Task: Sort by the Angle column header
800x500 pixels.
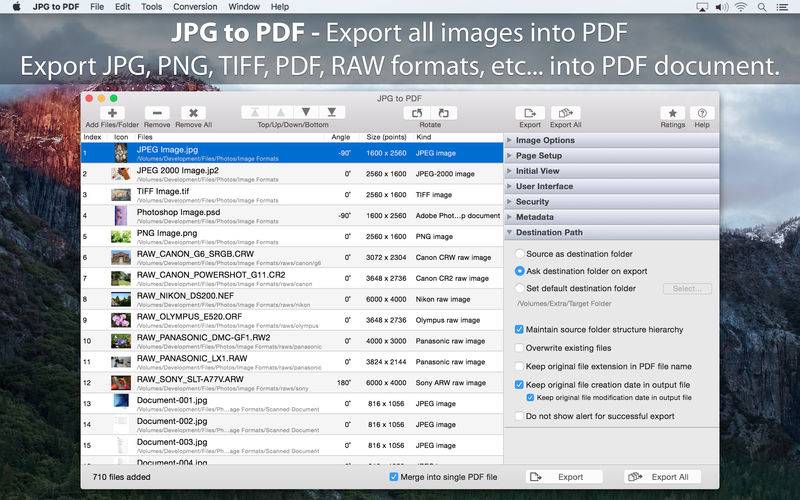Action: [340, 137]
